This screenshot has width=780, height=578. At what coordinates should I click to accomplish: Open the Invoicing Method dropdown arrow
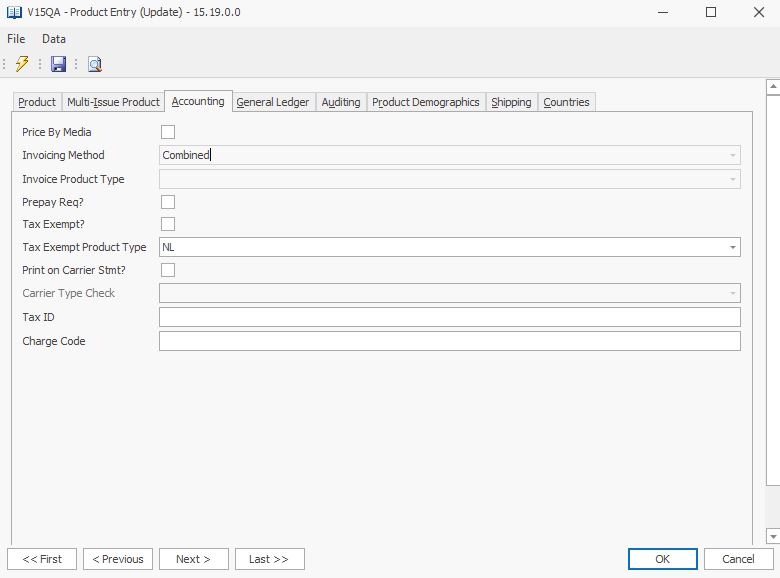[732, 155]
